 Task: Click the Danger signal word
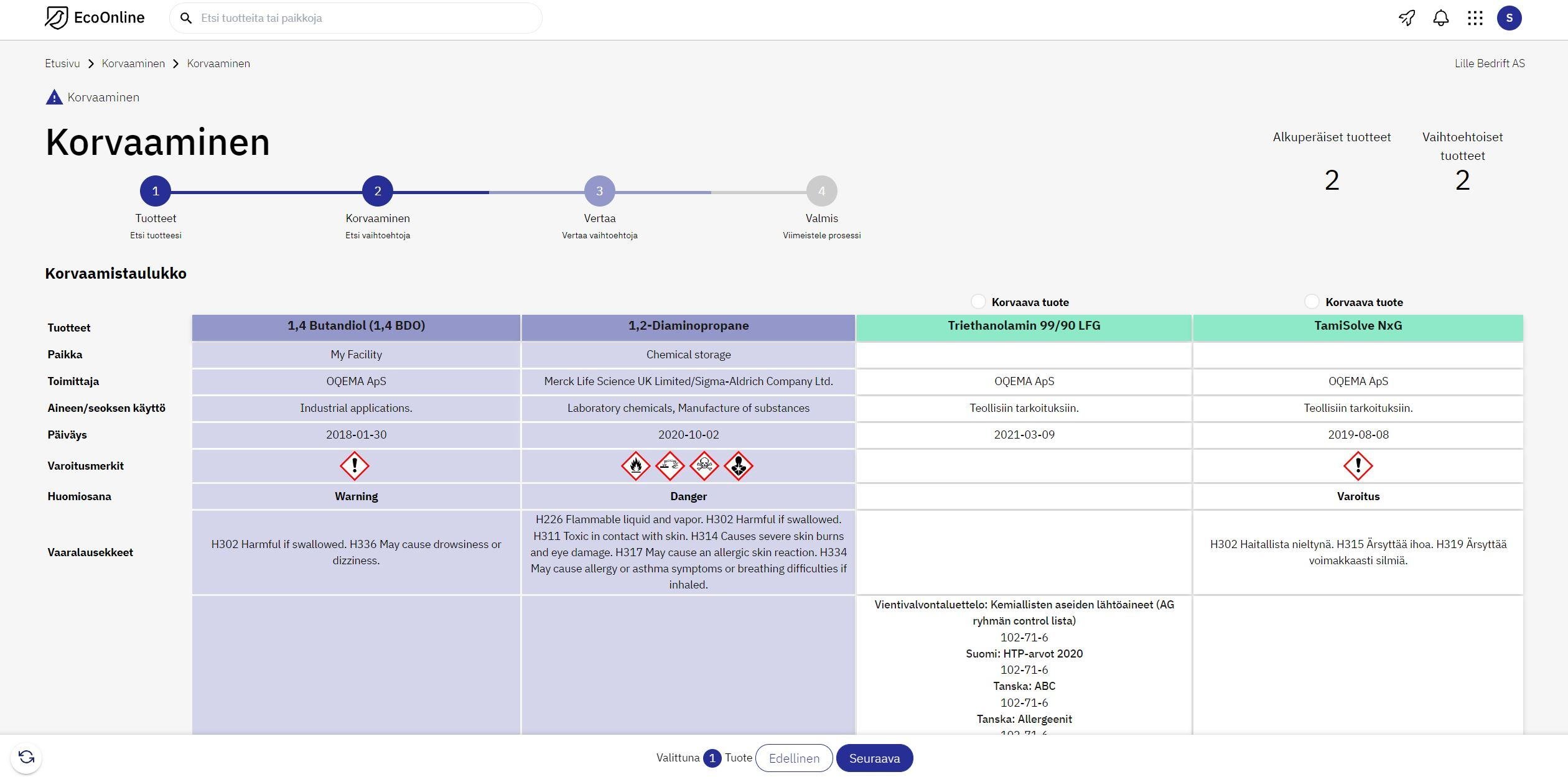pos(688,496)
